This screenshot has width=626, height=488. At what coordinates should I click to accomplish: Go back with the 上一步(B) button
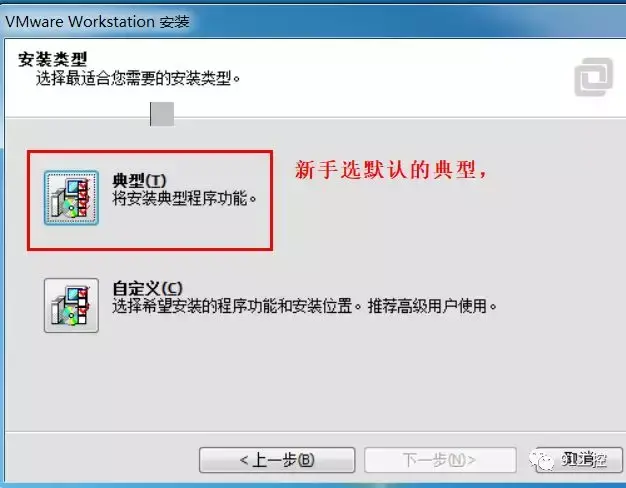point(277,460)
